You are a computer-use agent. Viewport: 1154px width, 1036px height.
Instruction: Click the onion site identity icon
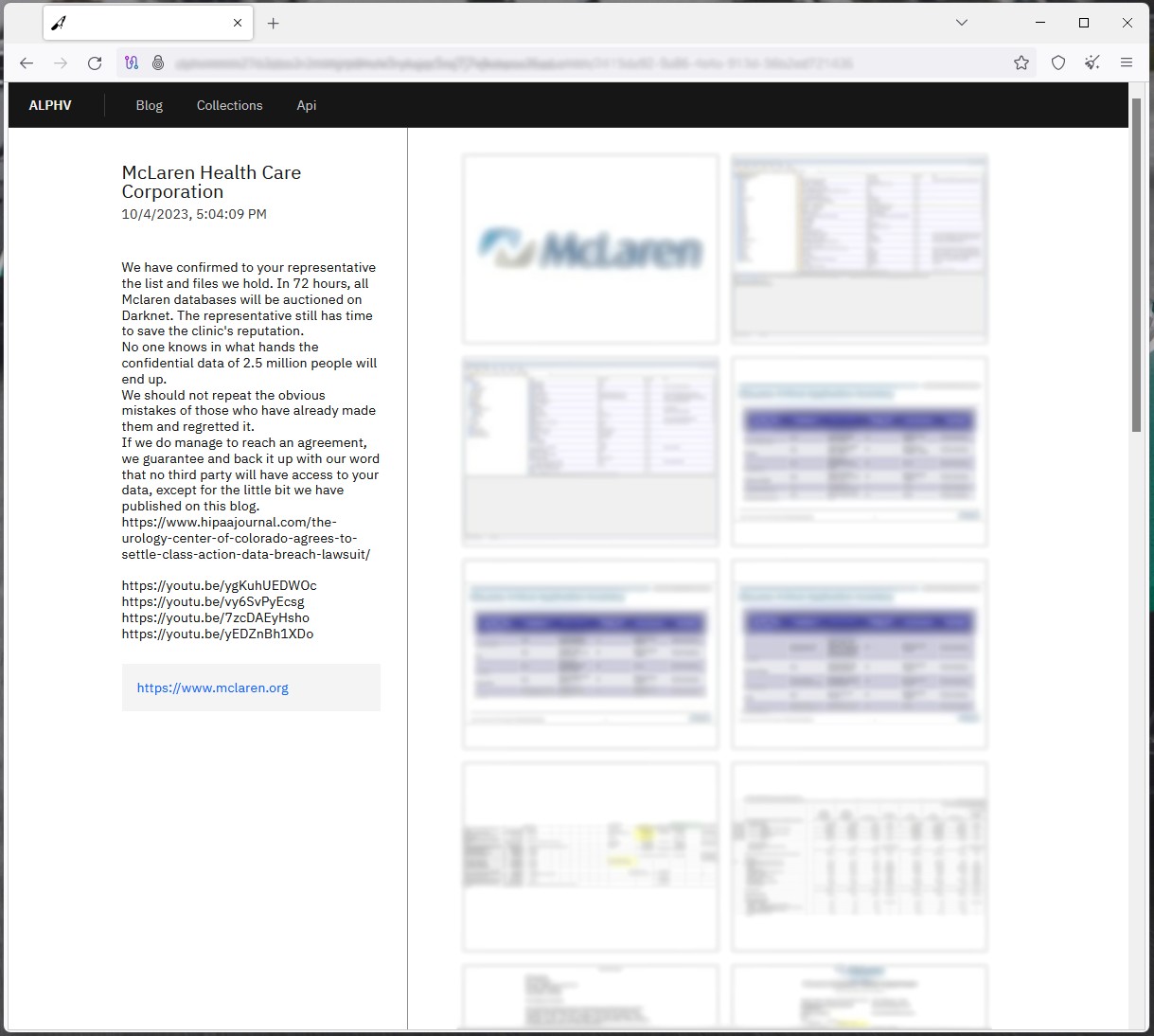[x=158, y=63]
